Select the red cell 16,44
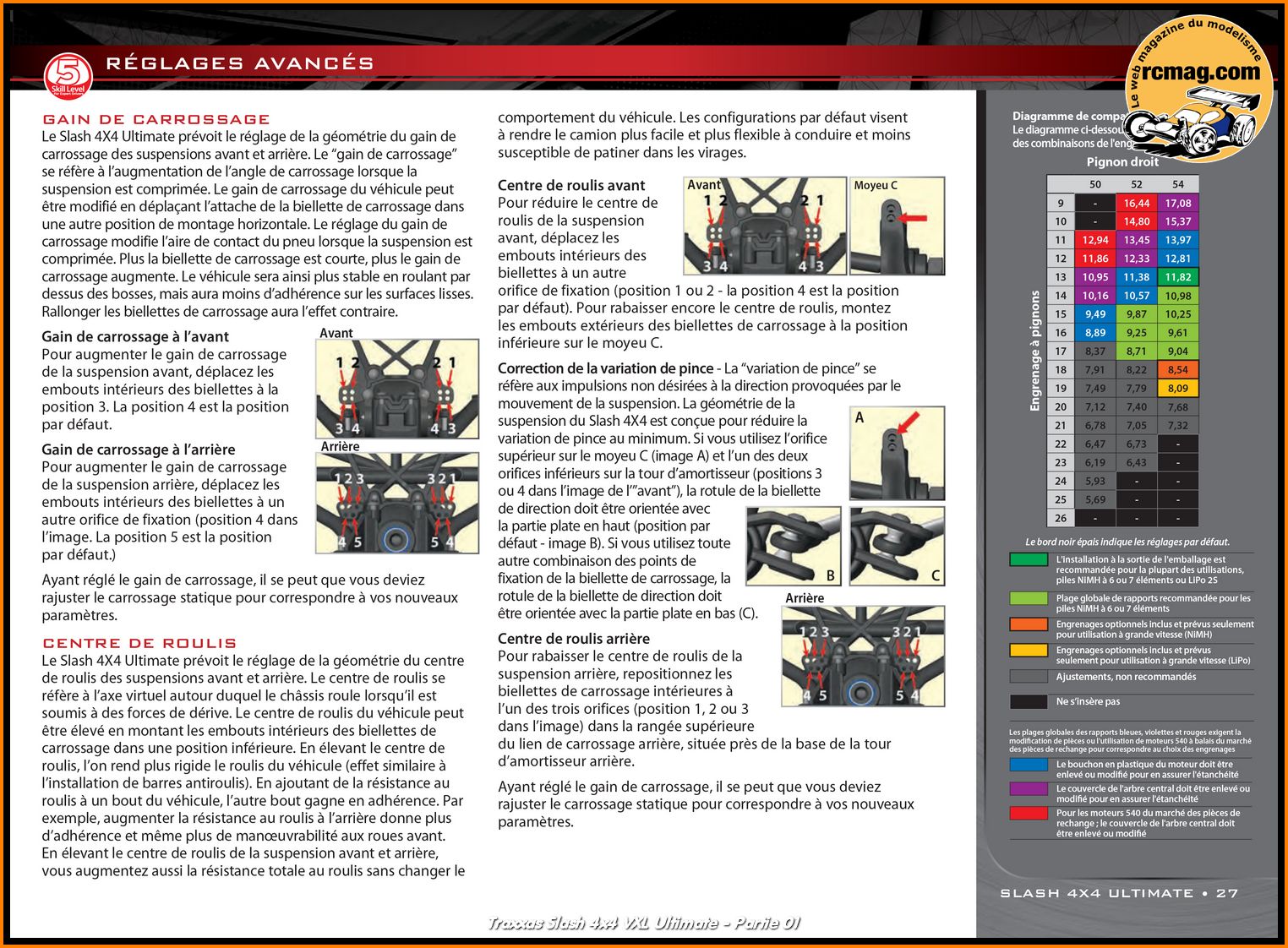1288x948 pixels. [1137, 203]
